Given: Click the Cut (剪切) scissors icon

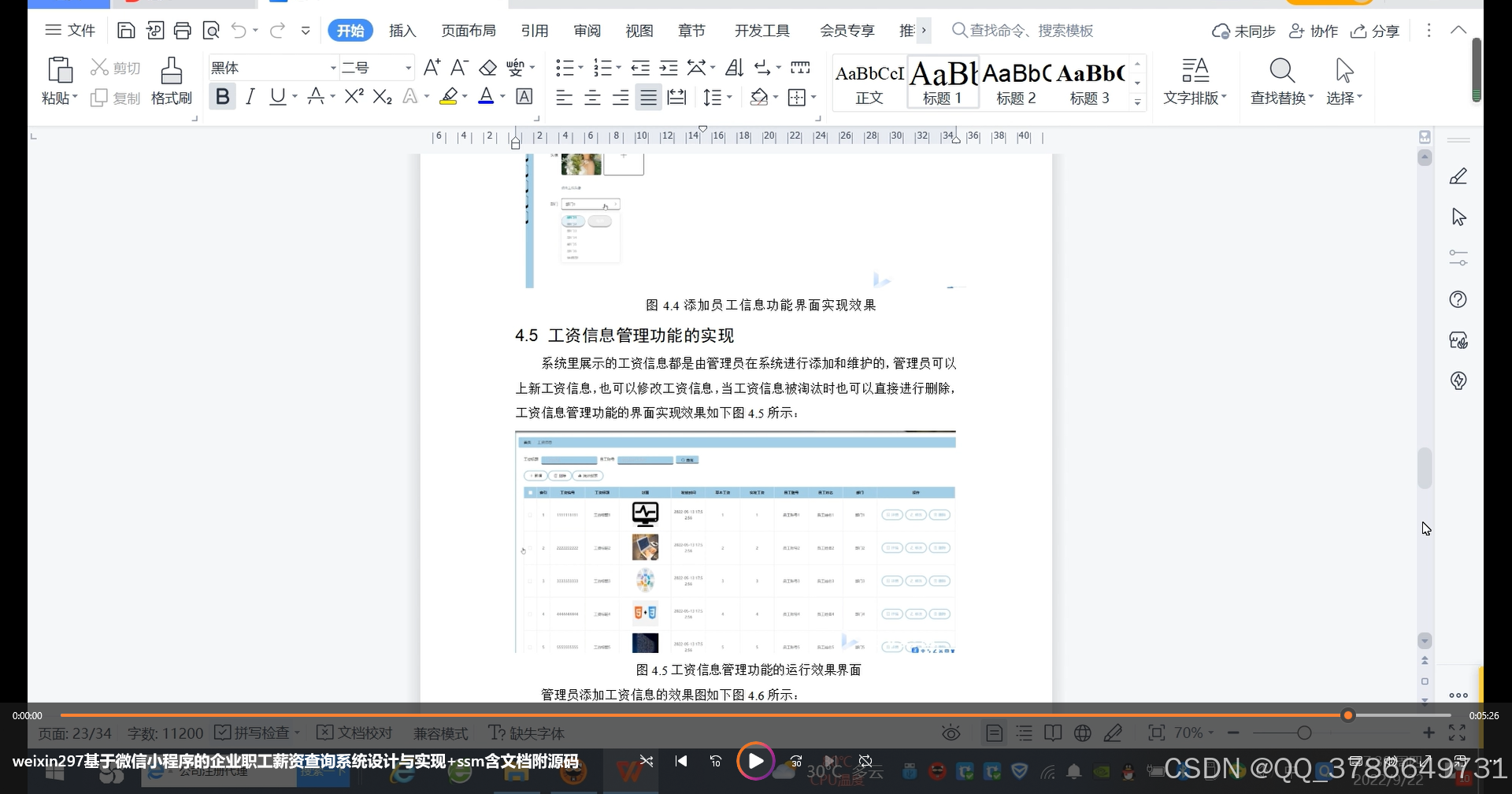Looking at the screenshot, I should coord(98,67).
